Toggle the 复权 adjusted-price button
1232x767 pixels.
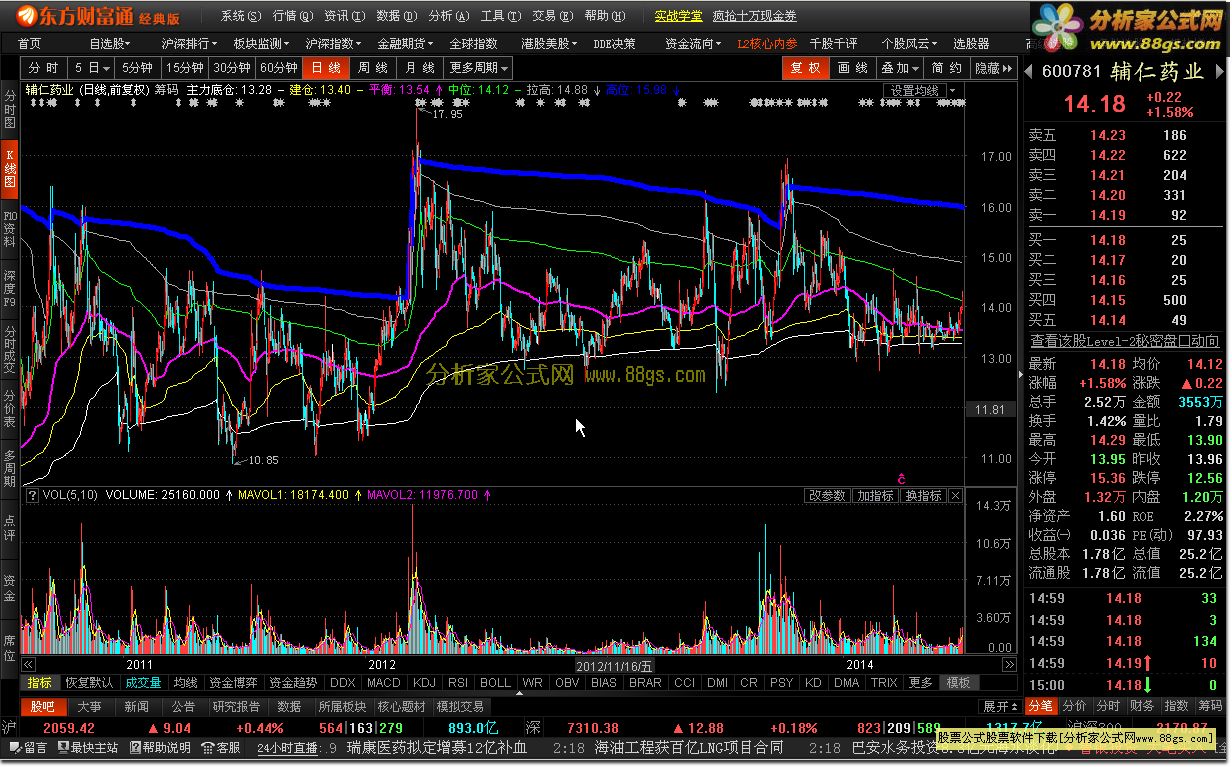[805, 68]
